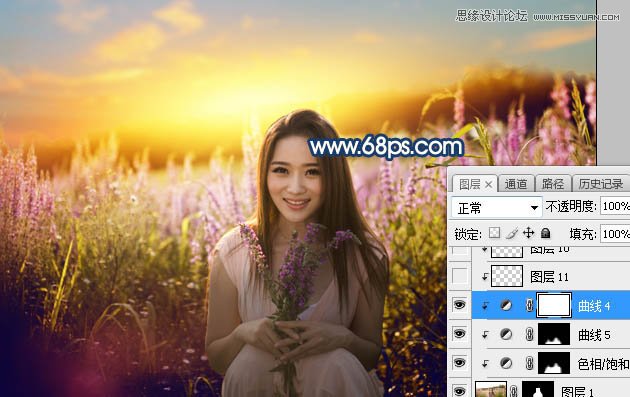Select the layer named 曲线 5
630x397 pixels.
tap(594, 335)
